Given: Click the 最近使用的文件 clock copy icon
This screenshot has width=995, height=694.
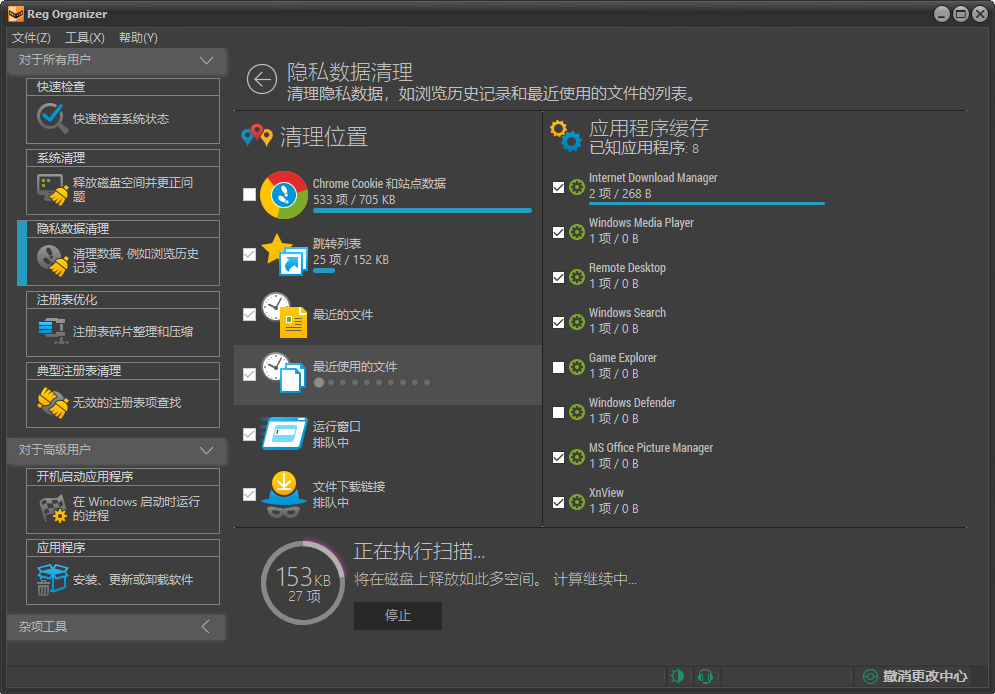Looking at the screenshot, I should 284,373.
